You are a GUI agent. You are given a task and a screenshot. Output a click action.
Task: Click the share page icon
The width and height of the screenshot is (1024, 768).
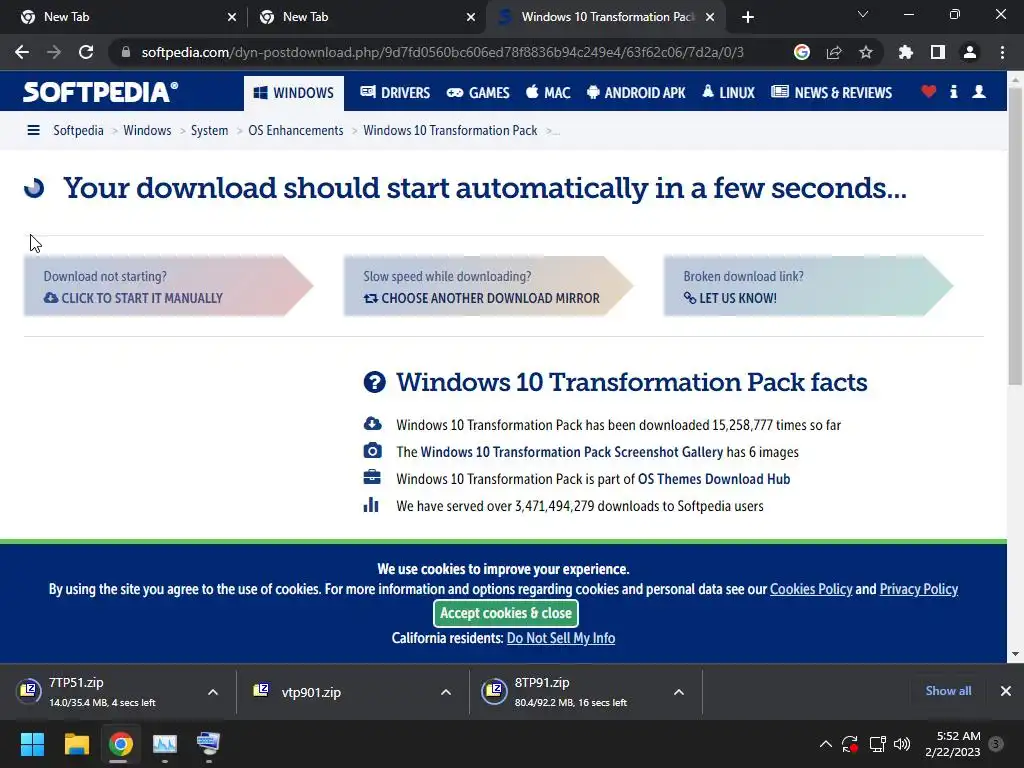click(x=834, y=52)
